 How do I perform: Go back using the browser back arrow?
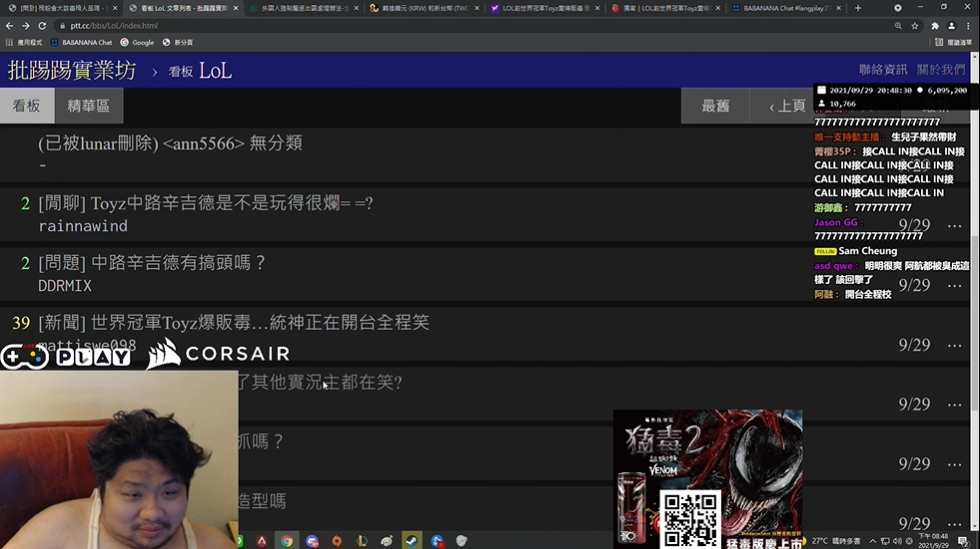click(x=9, y=26)
